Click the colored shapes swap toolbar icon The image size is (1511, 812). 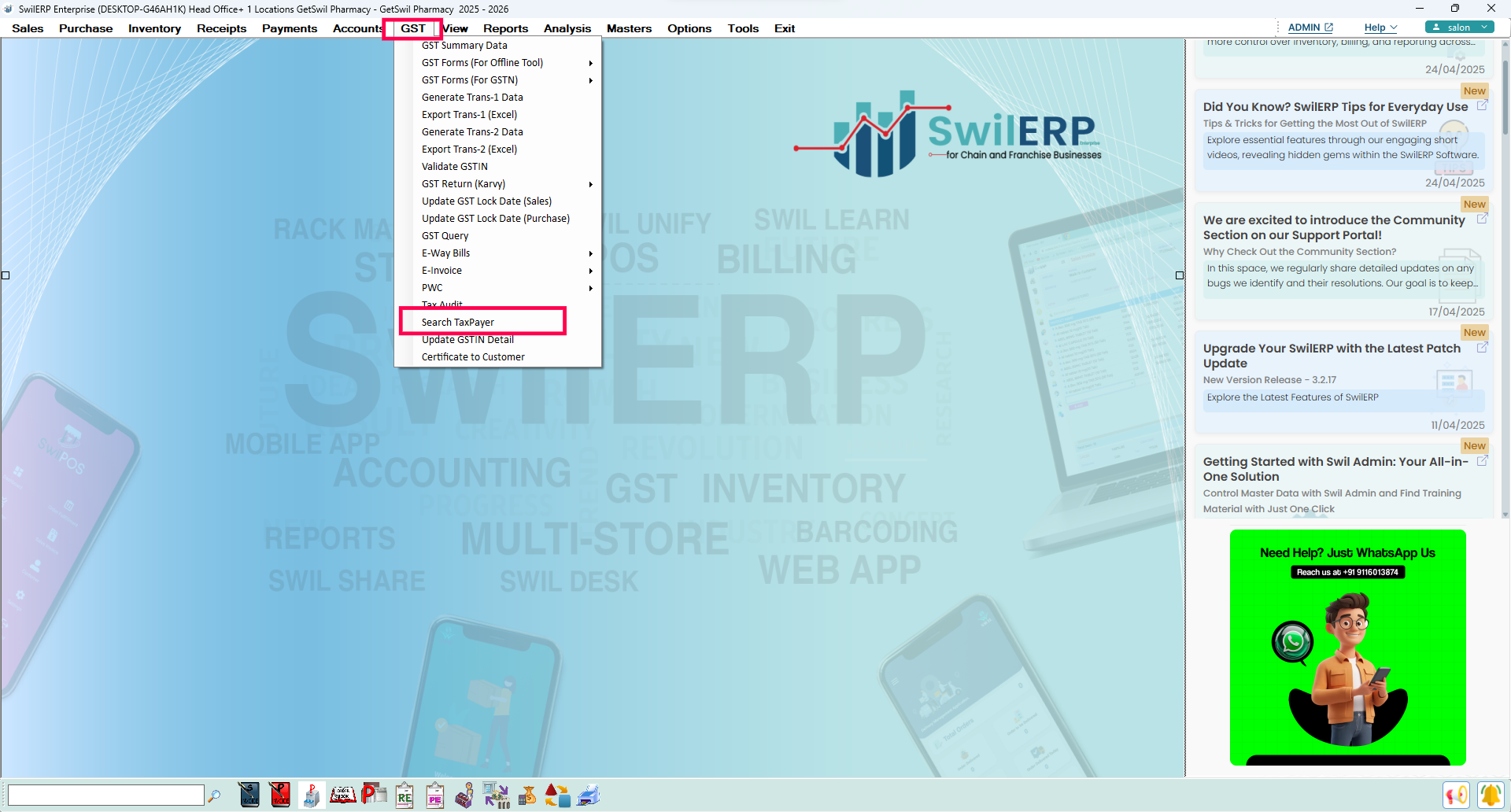[x=557, y=795]
